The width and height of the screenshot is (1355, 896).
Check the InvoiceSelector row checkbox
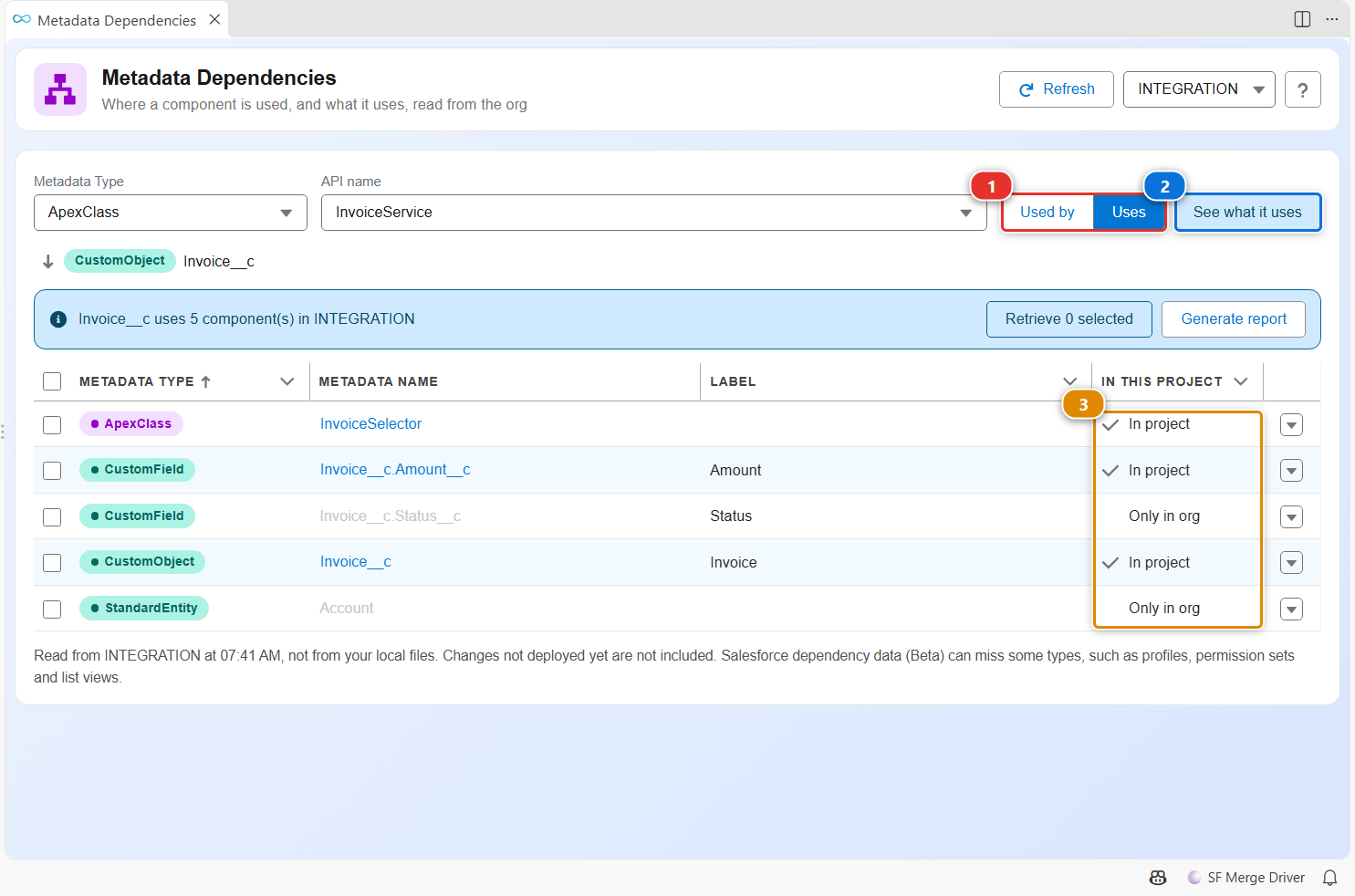click(x=52, y=425)
